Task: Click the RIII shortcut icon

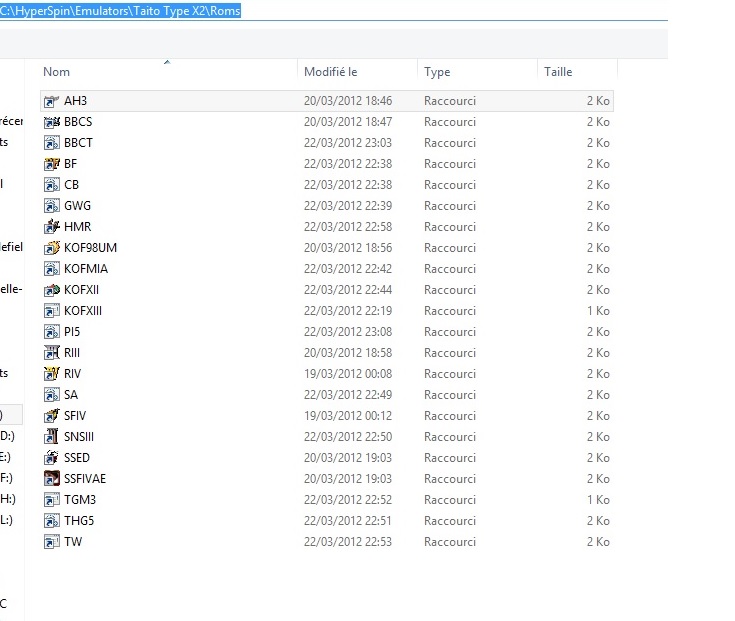Action: (52, 353)
